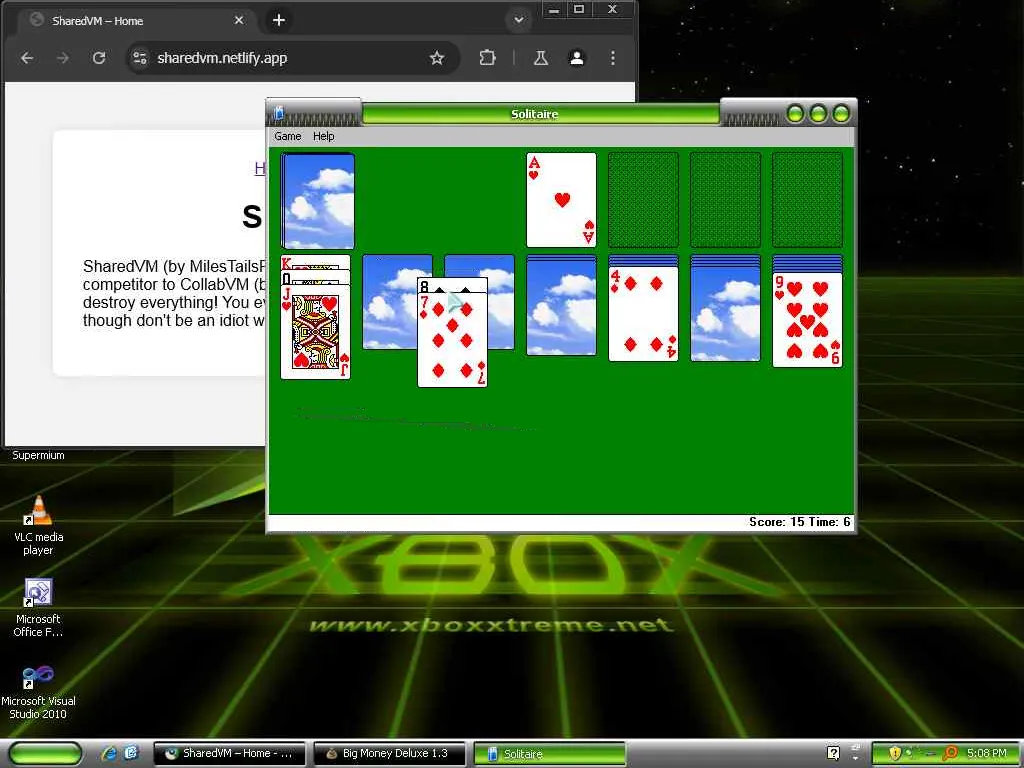Screen dimensions: 1024x768
Task: Open the Microsoft Office desktop shortcut
Action: coord(39,609)
